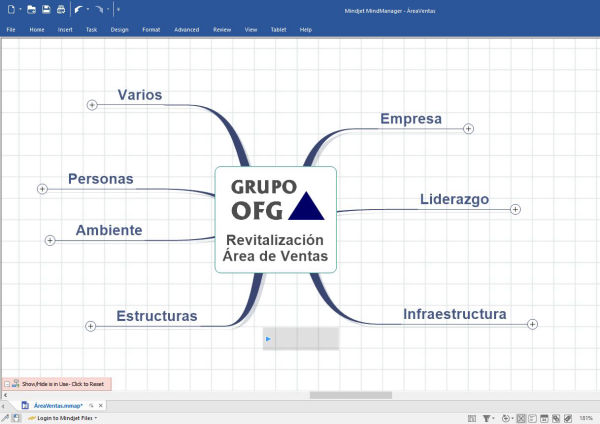Switch to the View ribbon tab
This screenshot has height=424, width=600.
[x=251, y=29]
